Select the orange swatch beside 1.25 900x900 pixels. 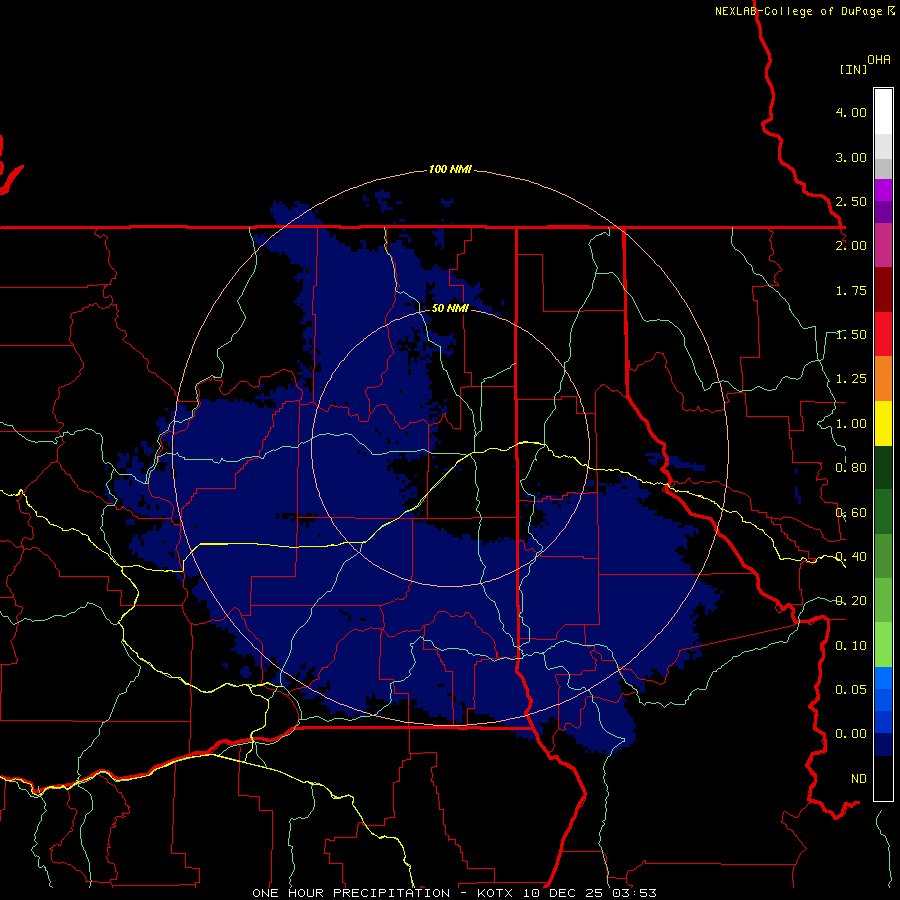click(883, 378)
